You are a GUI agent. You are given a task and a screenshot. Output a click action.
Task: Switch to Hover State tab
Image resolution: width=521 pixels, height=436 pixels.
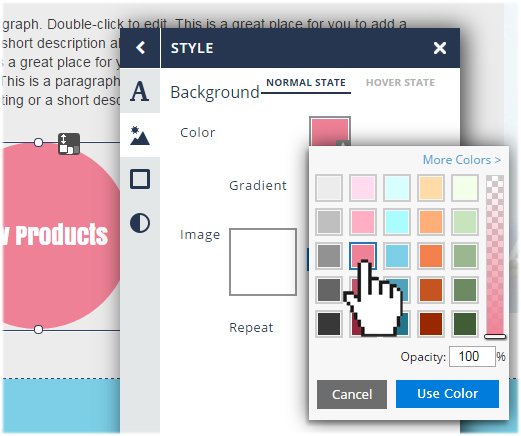point(400,83)
